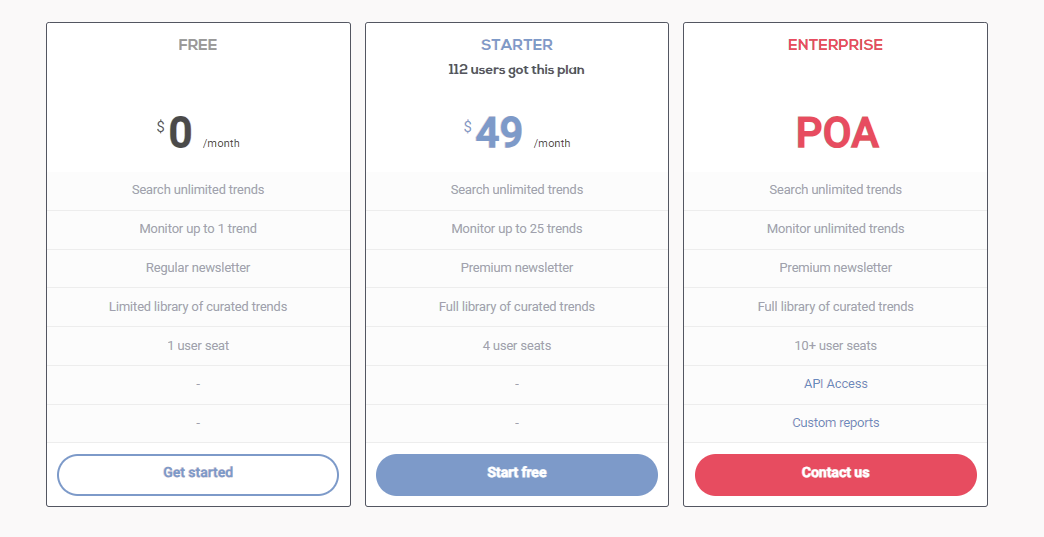Viewport: 1044px width, 537px height.
Task: Click the $0 per month price
Action: click(198, 132)
